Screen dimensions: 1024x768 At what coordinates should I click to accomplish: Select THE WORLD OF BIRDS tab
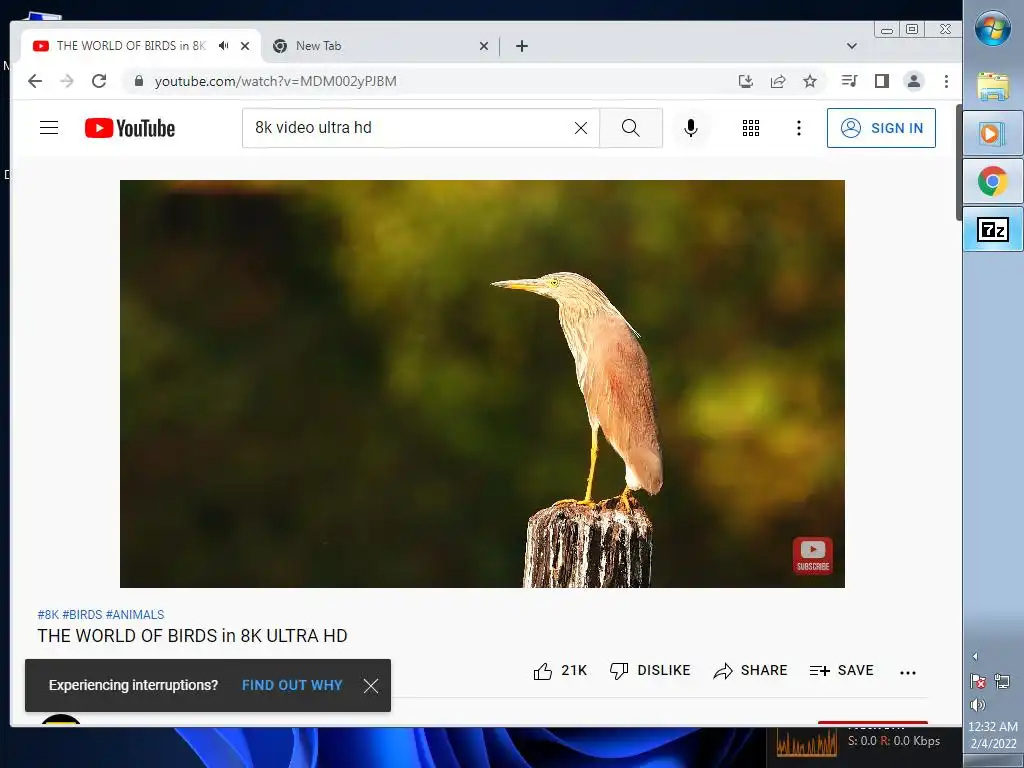pos(131,46)
